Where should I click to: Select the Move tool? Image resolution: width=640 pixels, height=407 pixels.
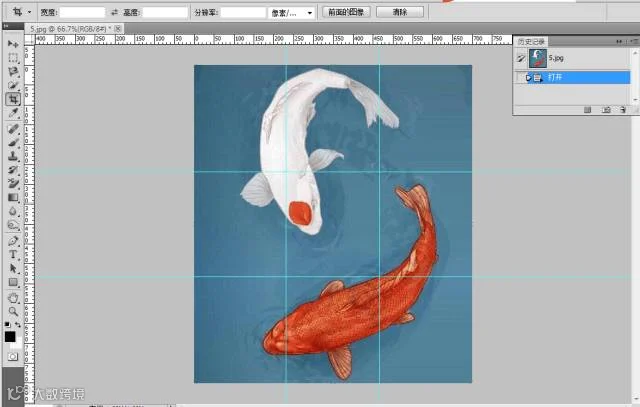pos(13,44)
